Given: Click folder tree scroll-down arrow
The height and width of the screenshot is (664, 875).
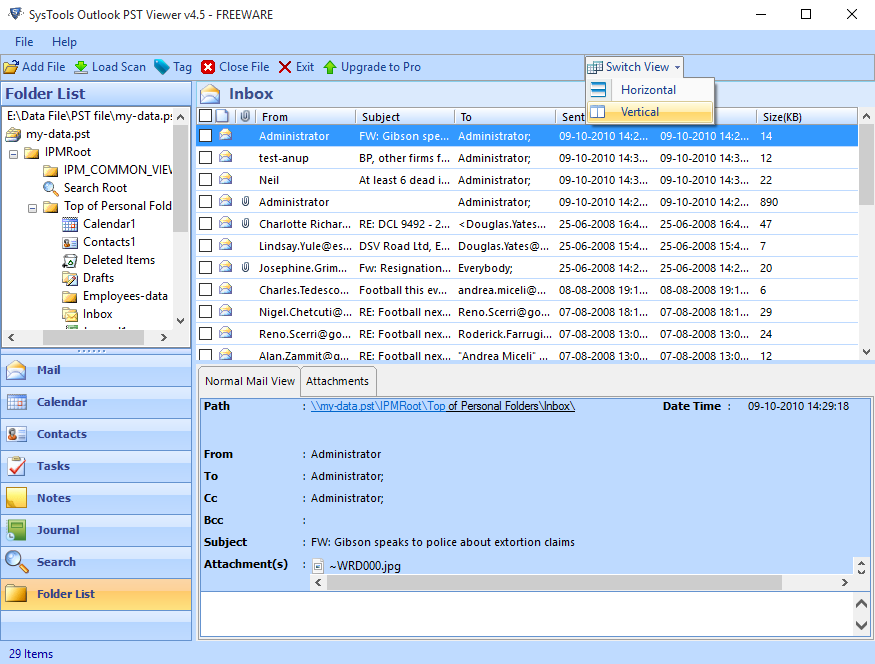Looking at the screenshot, I should point(180,321).
